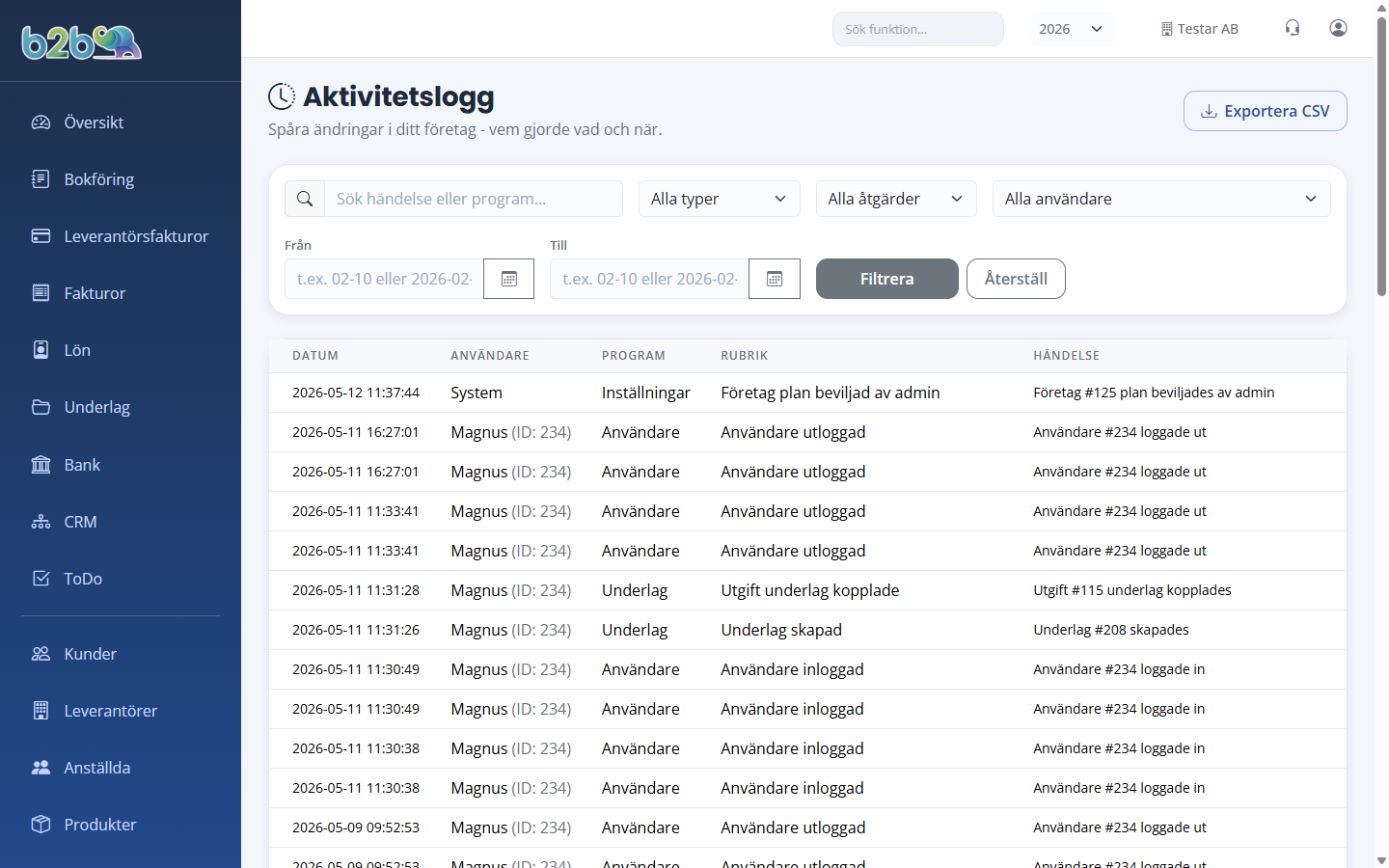Click HÄNDELSE column header
Screen dimensions: 1389x868
click(1066, 356)
